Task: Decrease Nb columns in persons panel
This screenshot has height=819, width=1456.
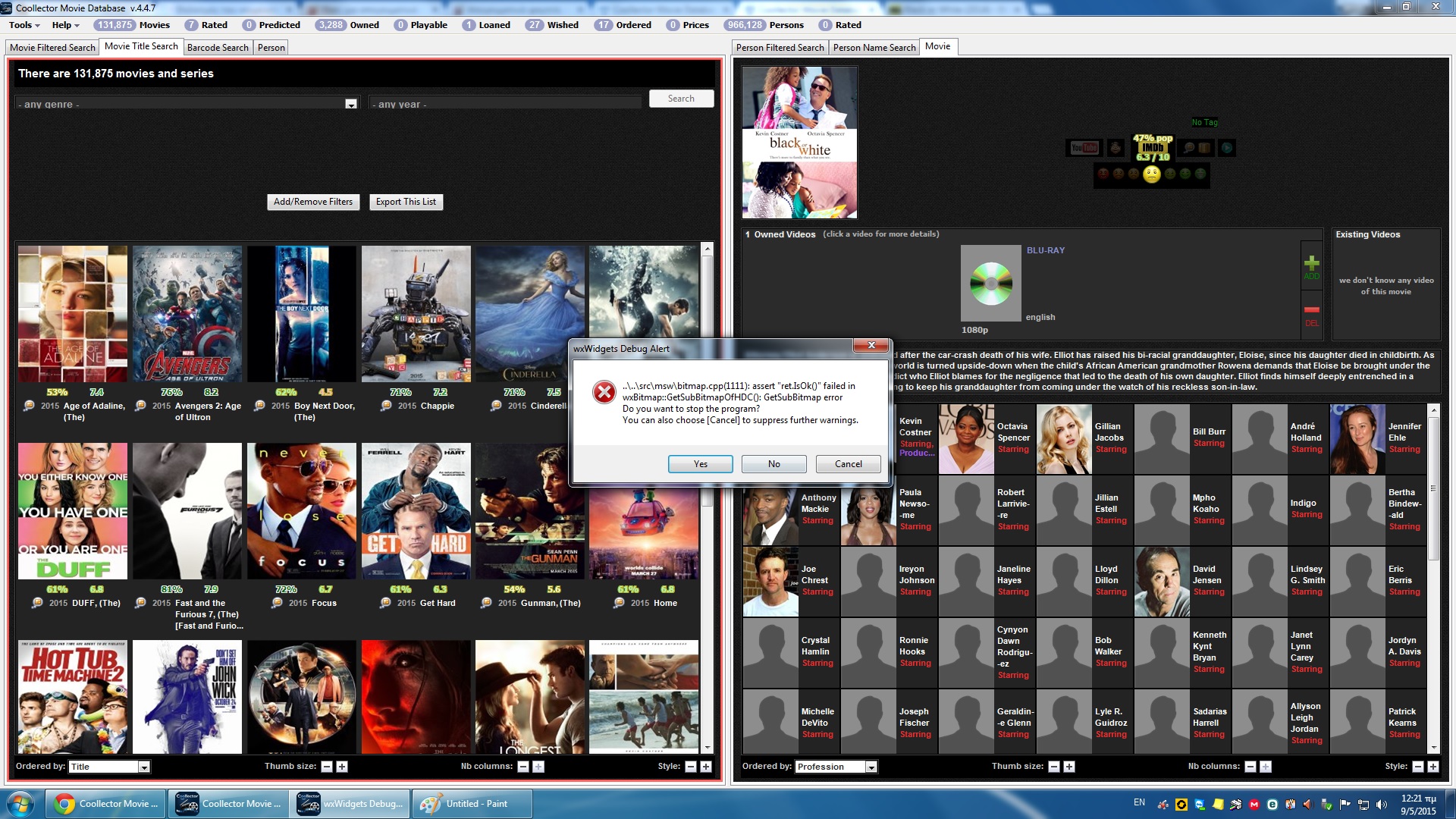Action: 1250,767
